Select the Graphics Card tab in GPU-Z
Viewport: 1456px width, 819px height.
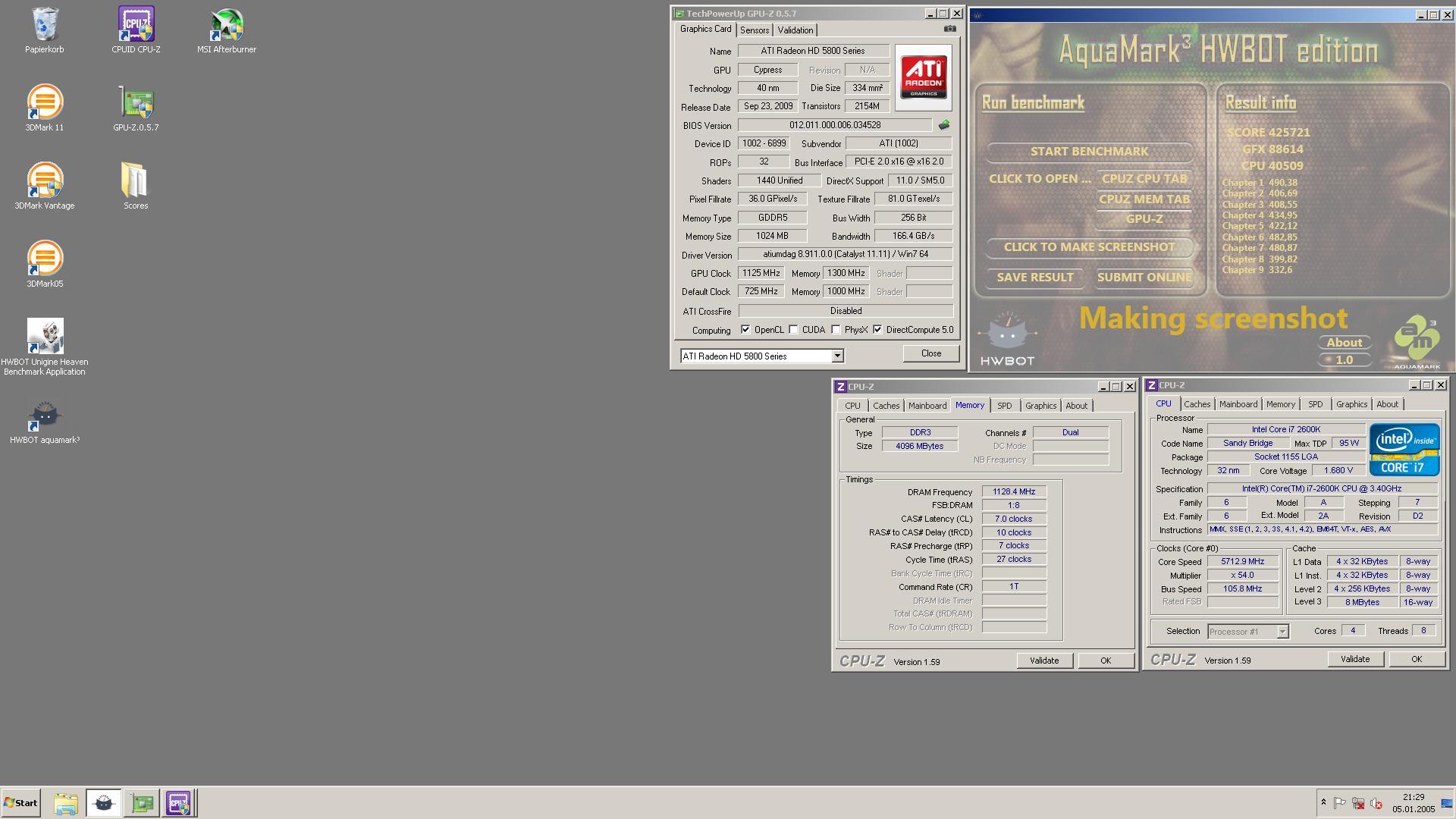[x=706, y=29]
